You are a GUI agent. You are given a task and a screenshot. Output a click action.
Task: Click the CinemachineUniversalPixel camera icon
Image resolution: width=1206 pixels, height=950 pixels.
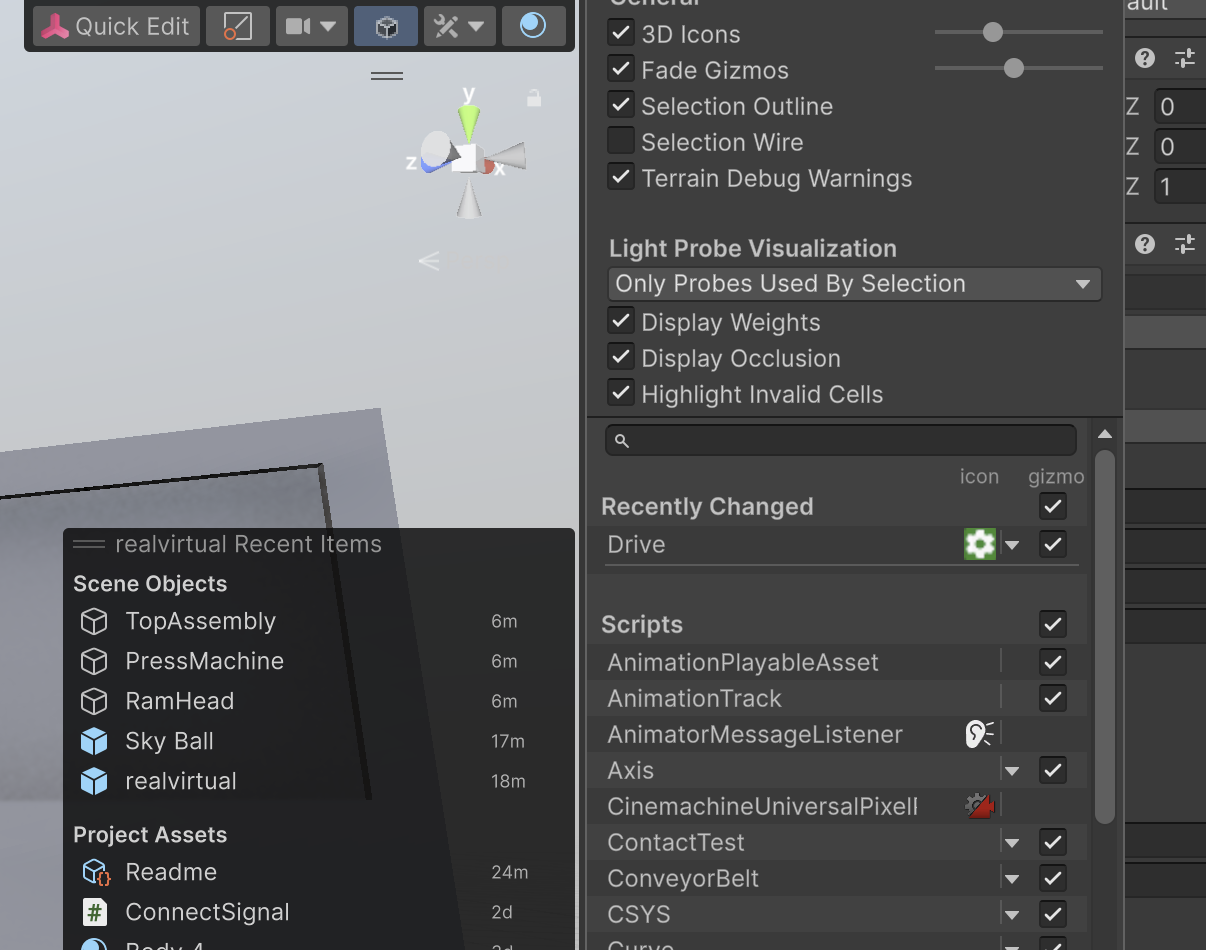[x=979, y=806]
